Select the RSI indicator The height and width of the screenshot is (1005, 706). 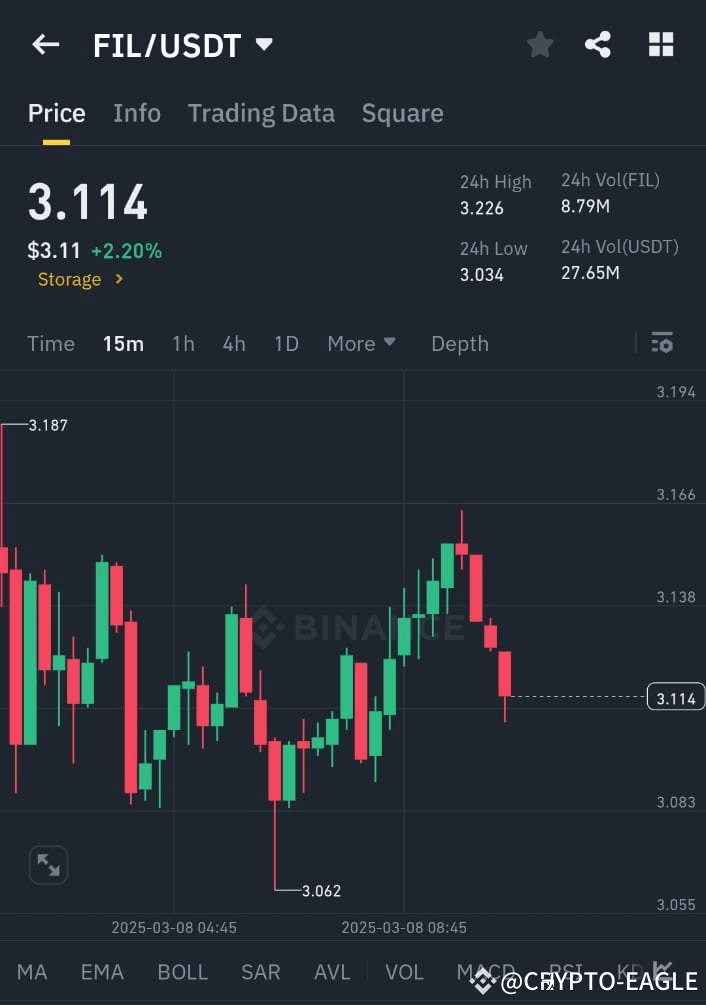[x=565, y=971]
